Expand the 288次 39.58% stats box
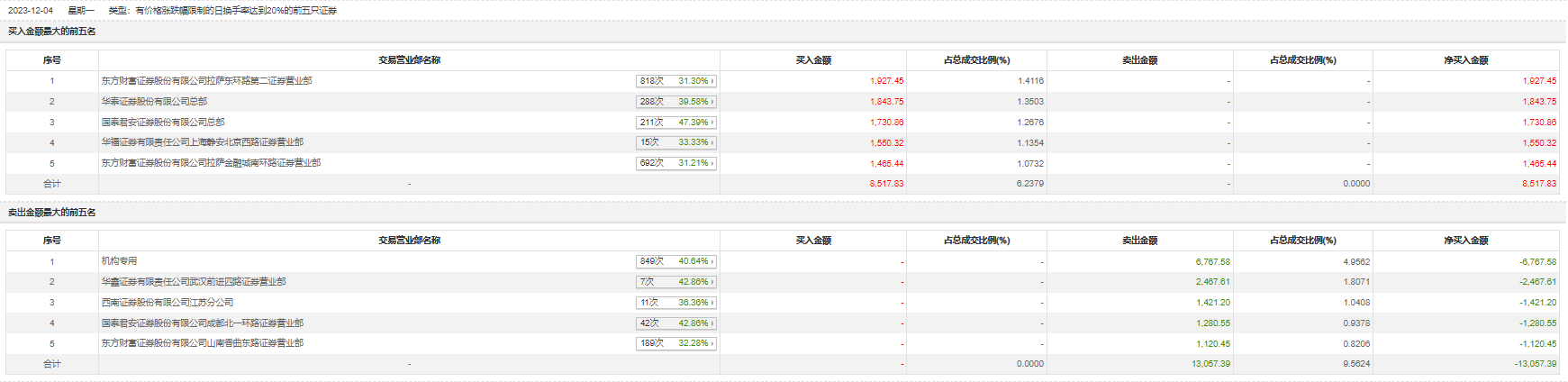The height and width of the screenshot is (382, 1568). coord(676,102)
